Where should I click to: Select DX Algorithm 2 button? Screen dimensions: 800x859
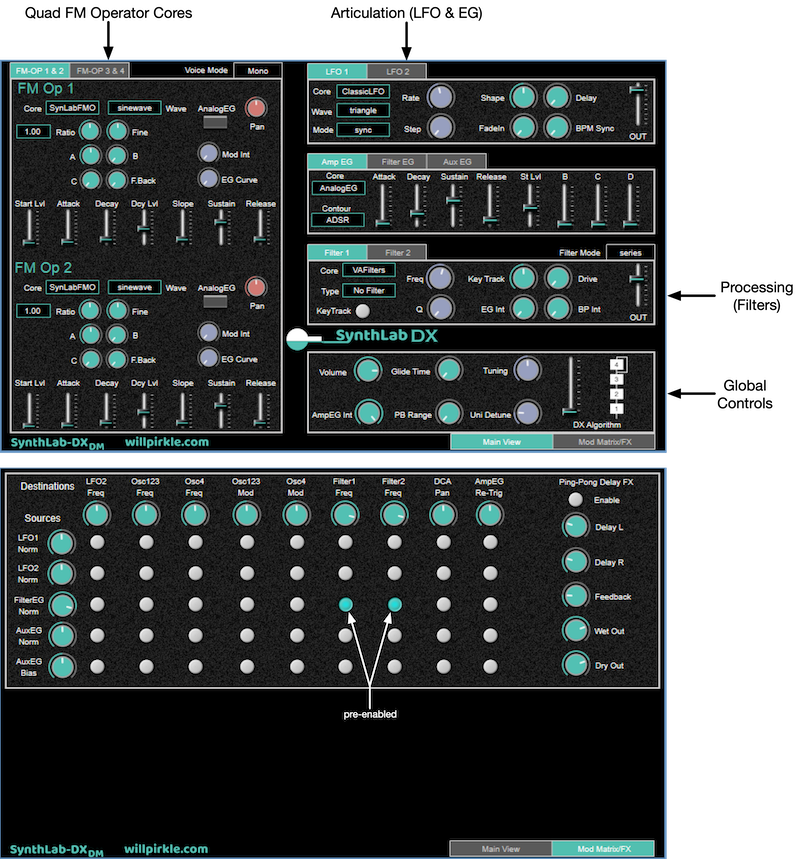(616, 394)
